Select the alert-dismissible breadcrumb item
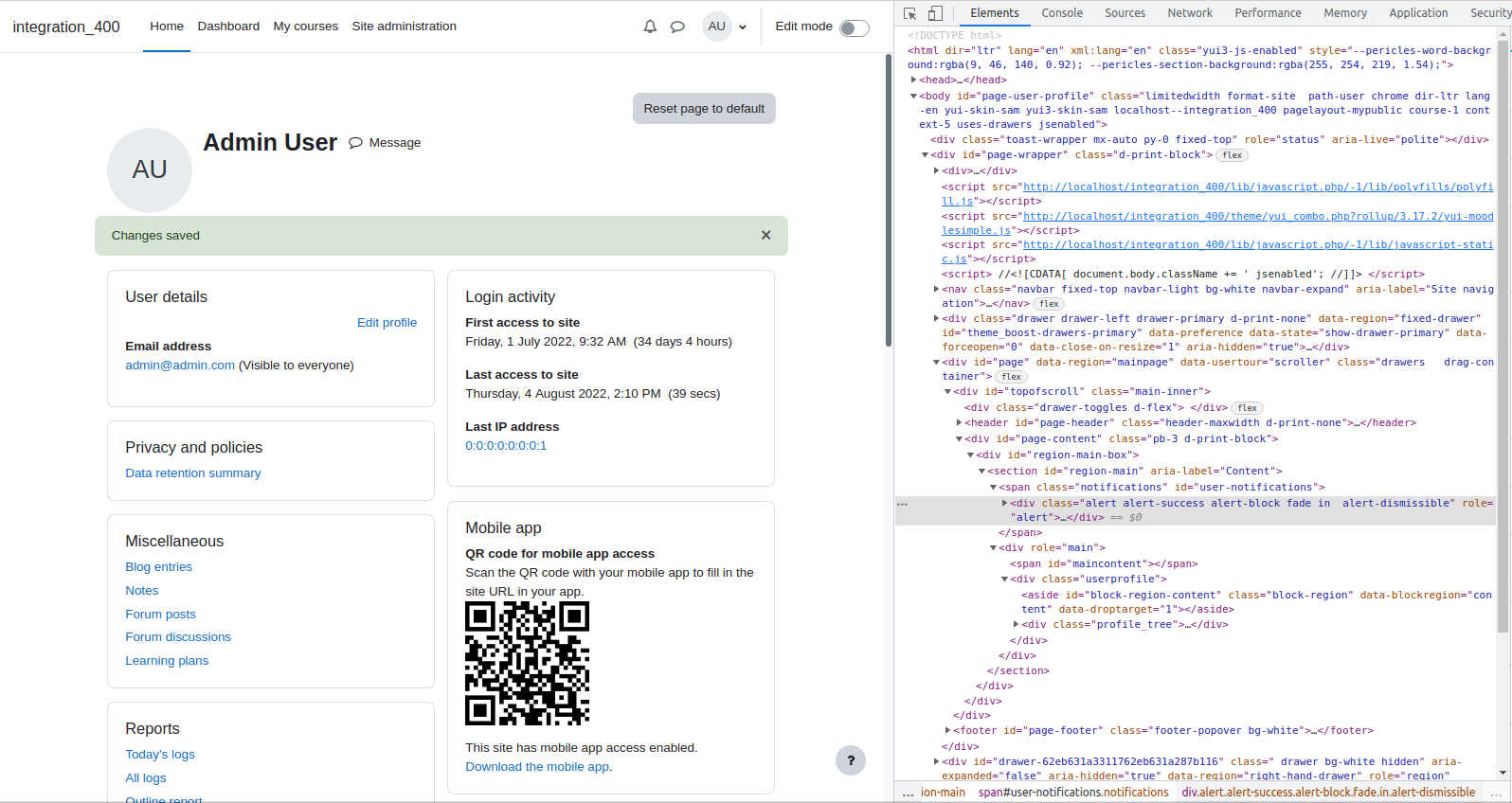Viewport: 1512px width, 803px height. click(x=1328, y=793)
